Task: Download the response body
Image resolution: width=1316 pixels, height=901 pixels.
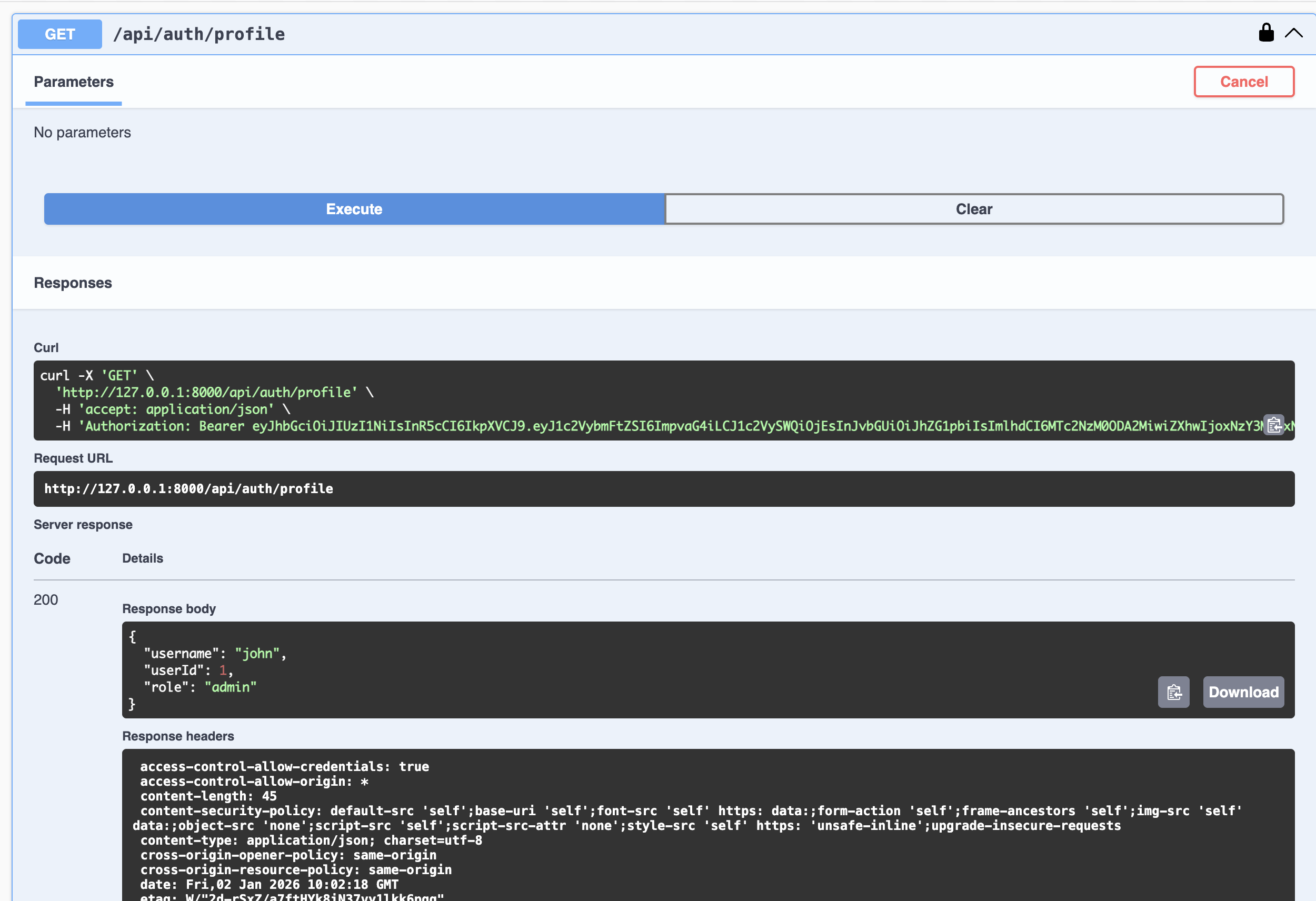Action: point(1243,692)
